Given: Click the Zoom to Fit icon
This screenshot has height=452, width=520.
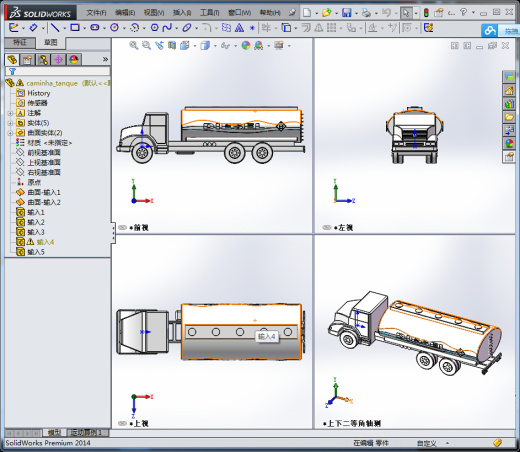Looking at the screenshot, I should point(134,46).
